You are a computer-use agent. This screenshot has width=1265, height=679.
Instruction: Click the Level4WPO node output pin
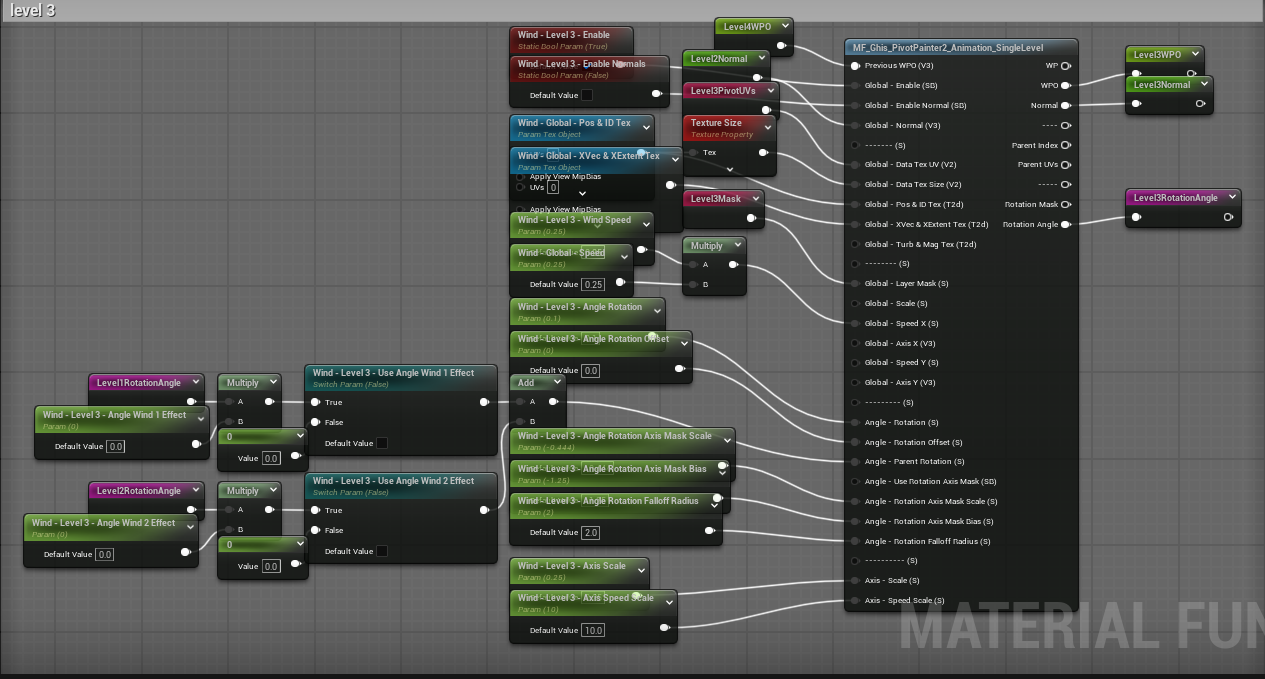click(781, 46)
